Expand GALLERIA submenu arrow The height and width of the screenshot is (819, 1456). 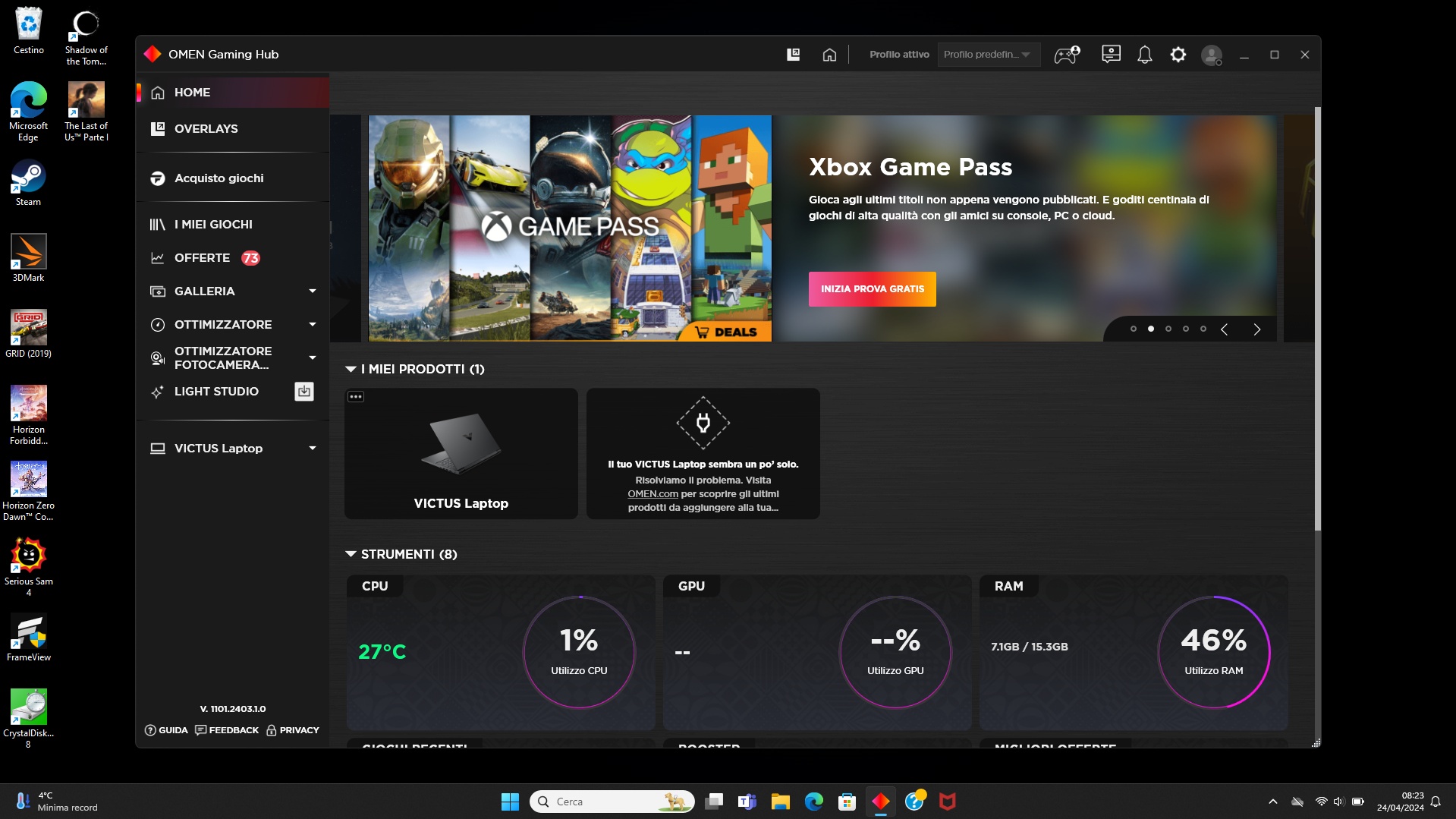313,291
